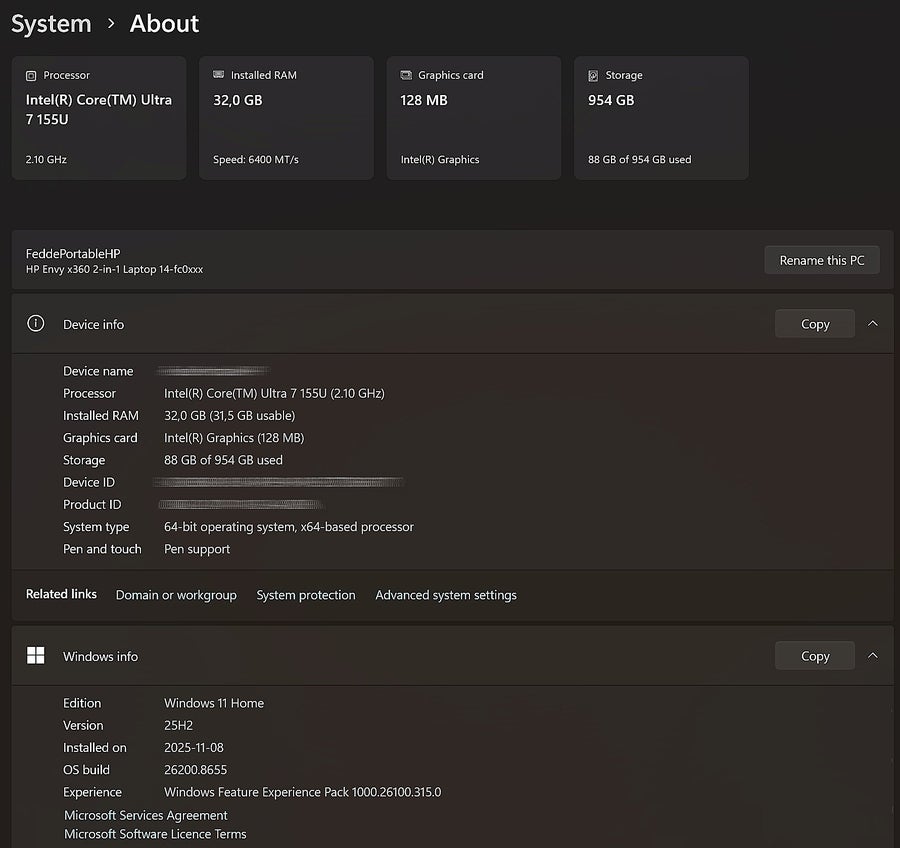Go back to System in breadcrumb
The image size is (900, 848).
(x=51, y=24)
